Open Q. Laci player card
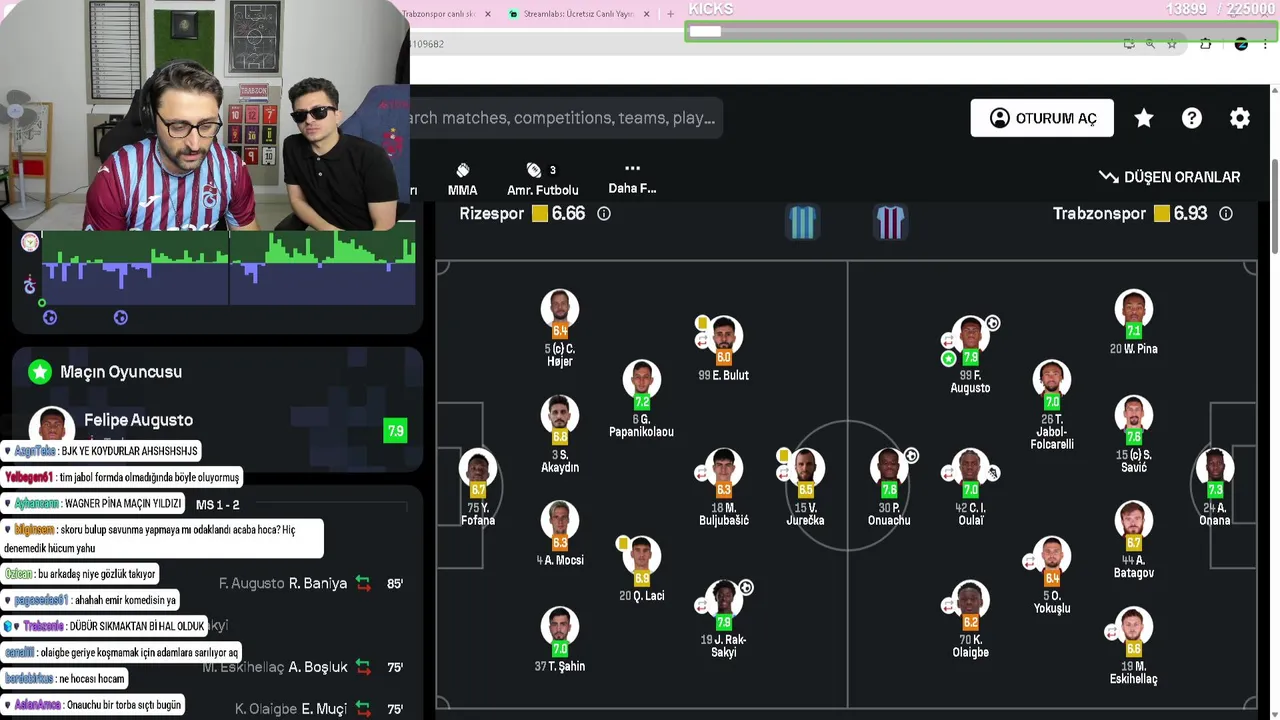Viewport: 1280px width, 720px height. tap(641, 570)
